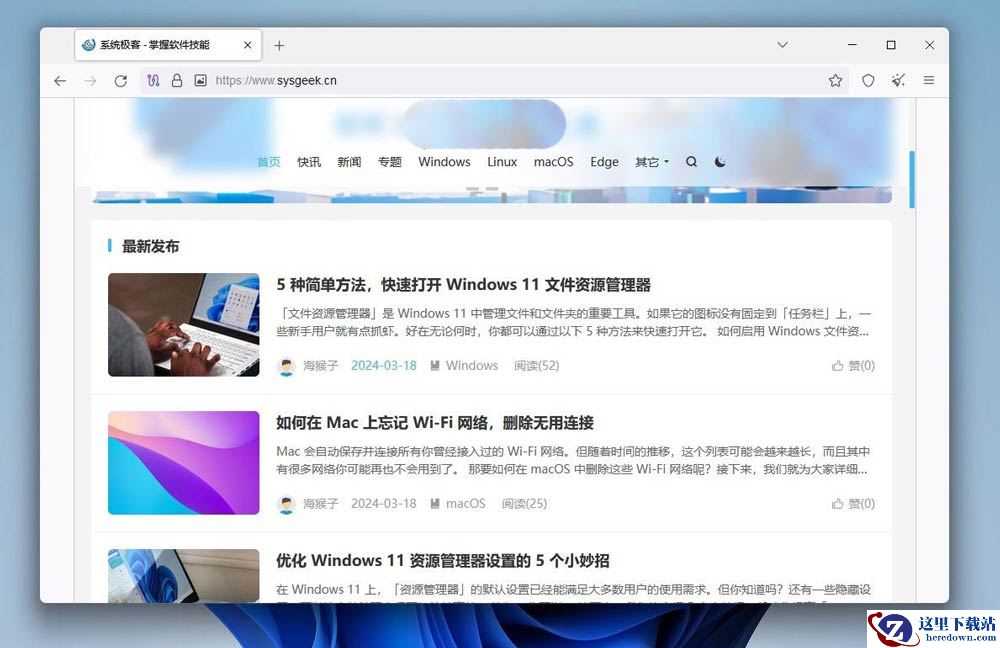Open the shield protection icon

[868, 80]
